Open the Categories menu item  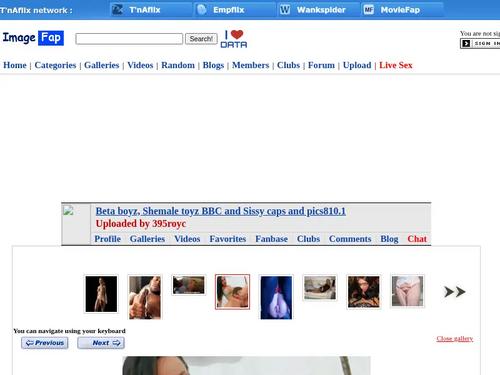pos(55,65)
